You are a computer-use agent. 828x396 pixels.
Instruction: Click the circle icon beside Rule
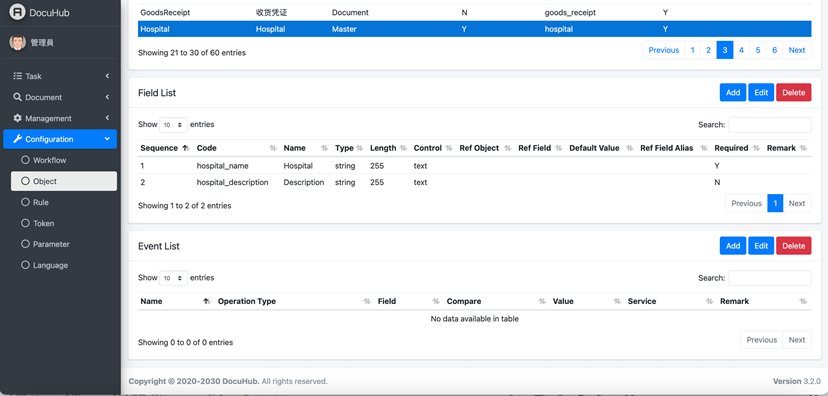[x=25, y=202]
